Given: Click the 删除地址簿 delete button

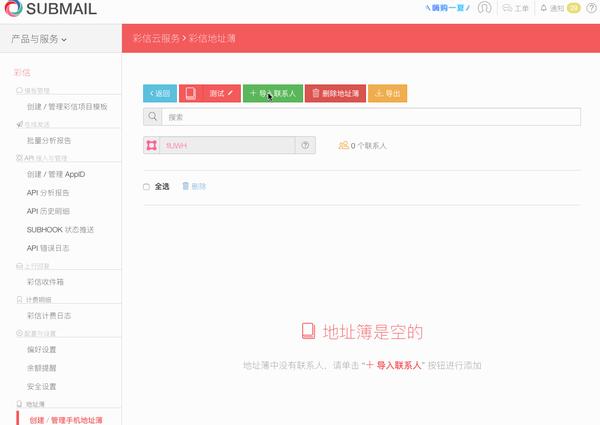Looking at the screenshot, I should point(335,93).
